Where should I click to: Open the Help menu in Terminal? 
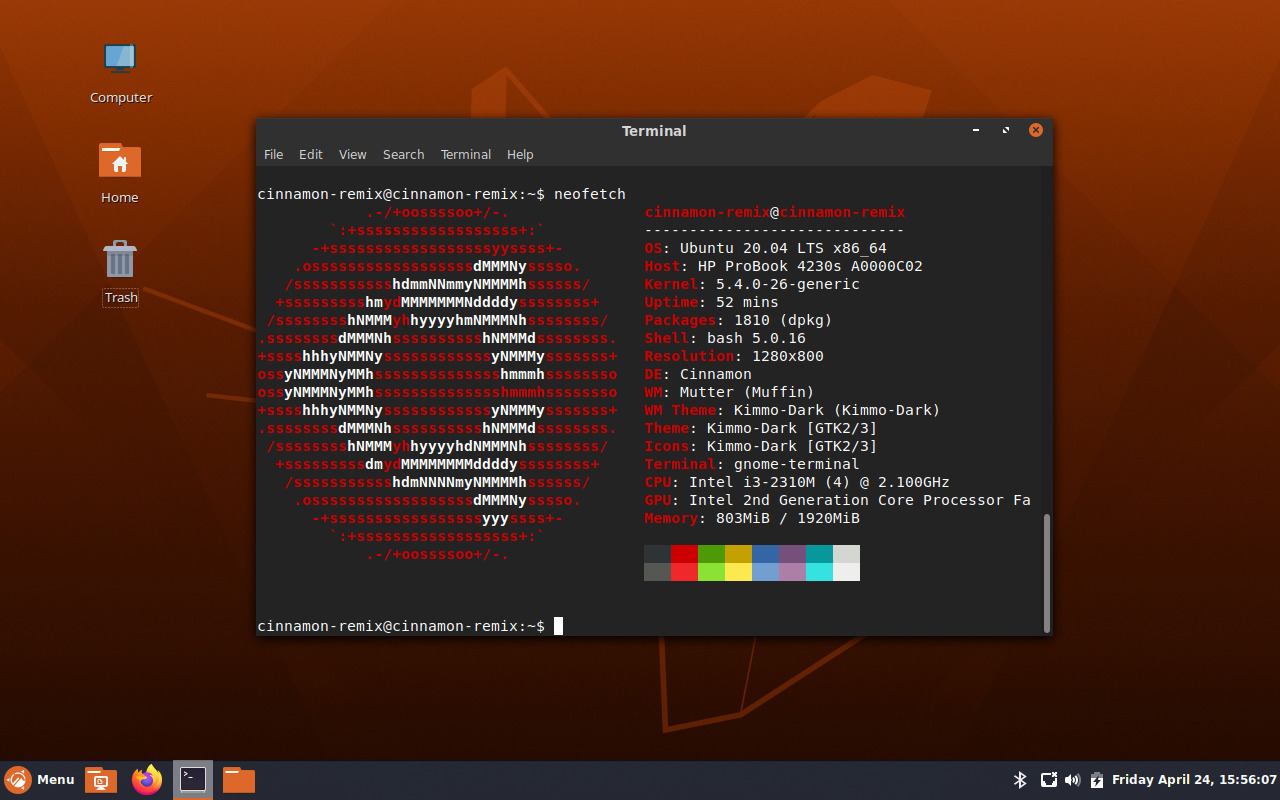(x=520, y=154)
